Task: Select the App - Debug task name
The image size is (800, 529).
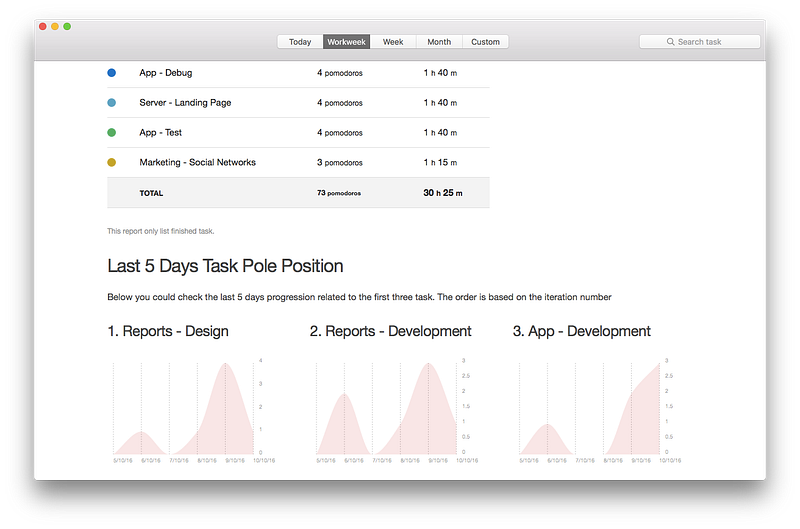Action: click(166, 73)
